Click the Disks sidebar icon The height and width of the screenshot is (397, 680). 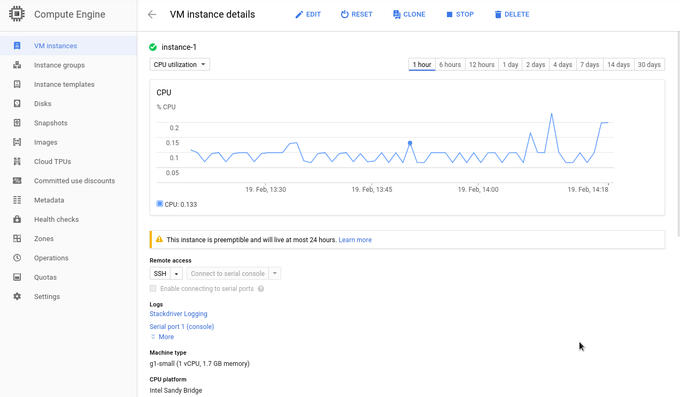pos(17,103)
